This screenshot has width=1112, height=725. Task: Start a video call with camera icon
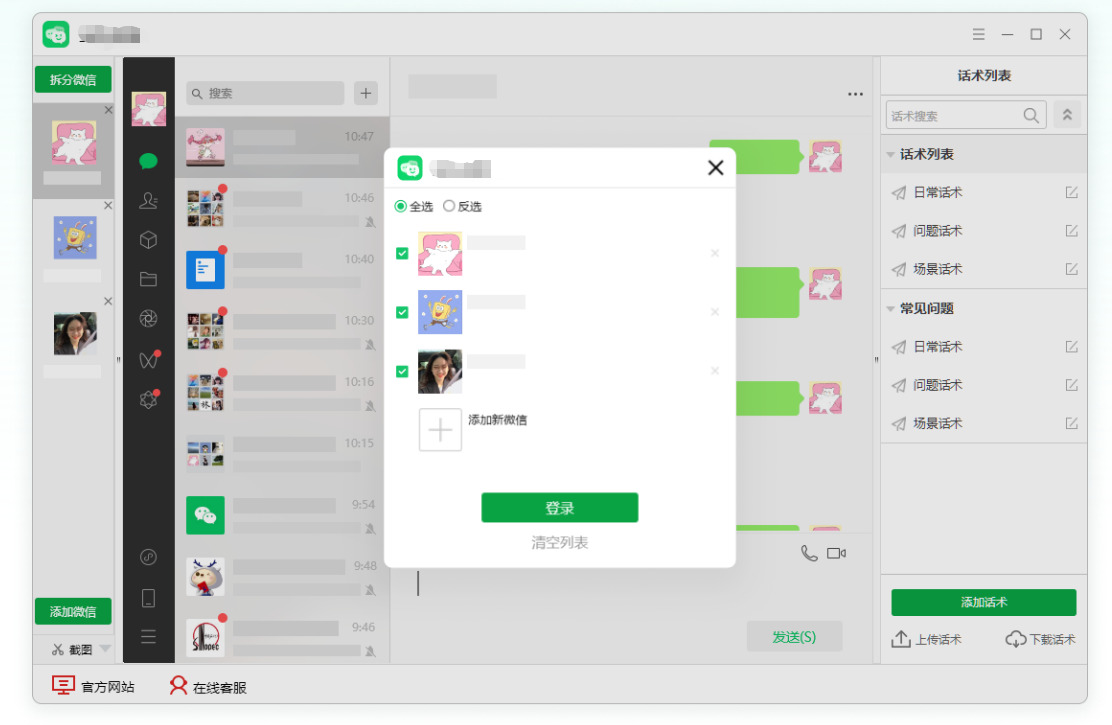(x=836, y=553)
